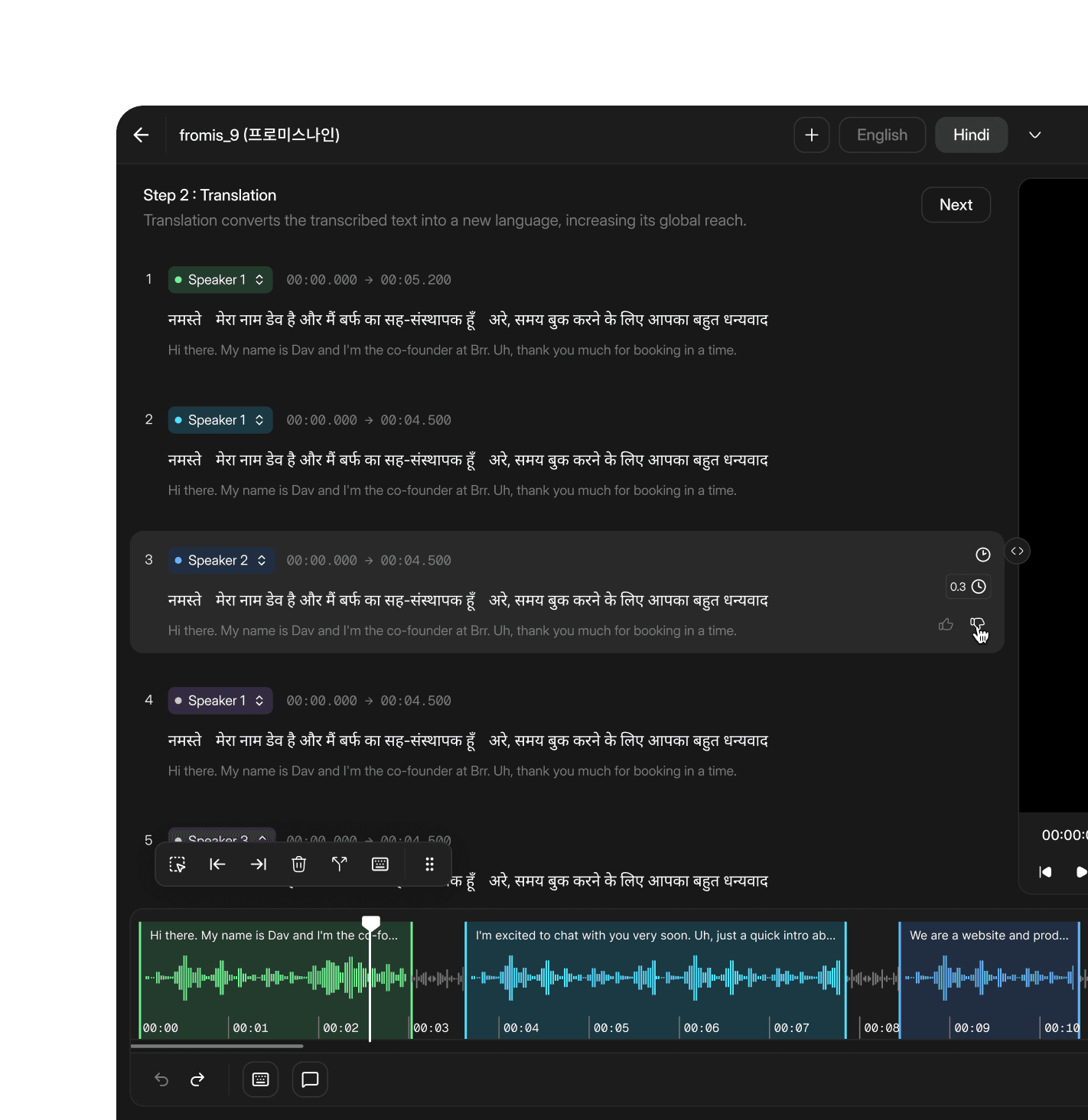Viewport: 1088px width, 1120px height.
Task: Switch to the English tab
Action: pos(882,135)
